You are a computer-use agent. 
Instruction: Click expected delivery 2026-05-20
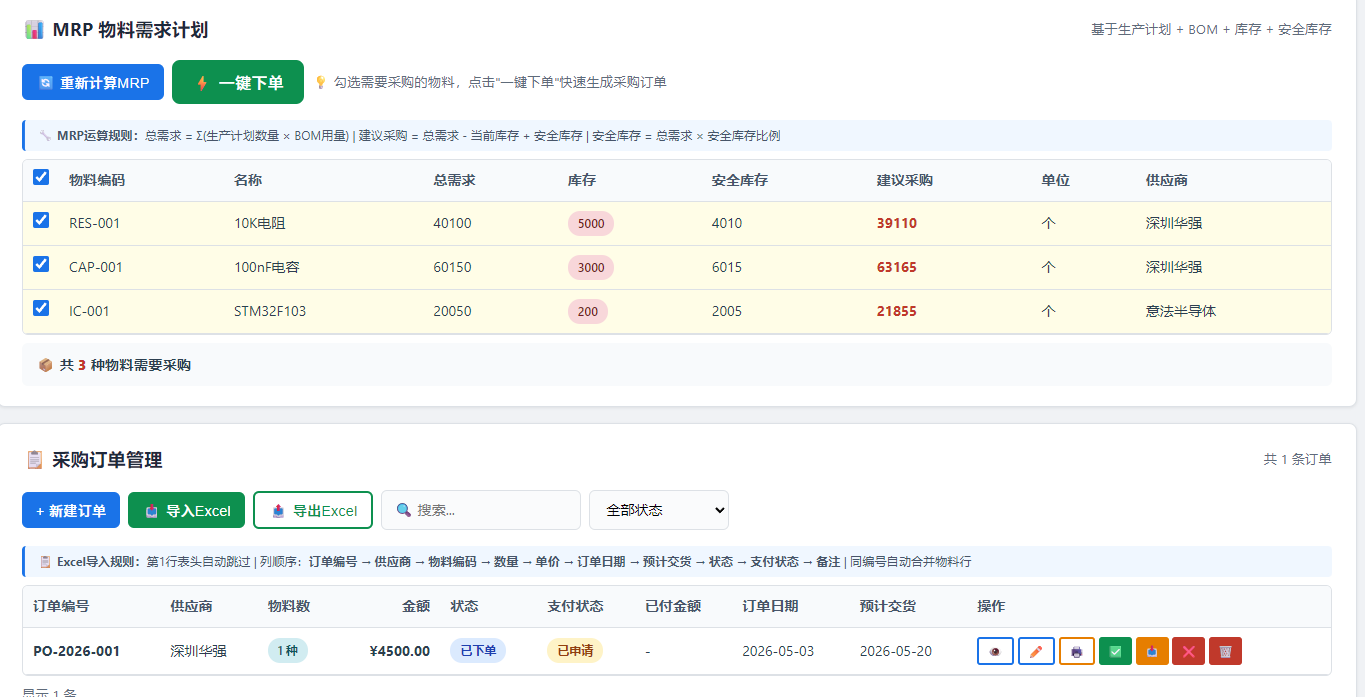pos(896,651)
